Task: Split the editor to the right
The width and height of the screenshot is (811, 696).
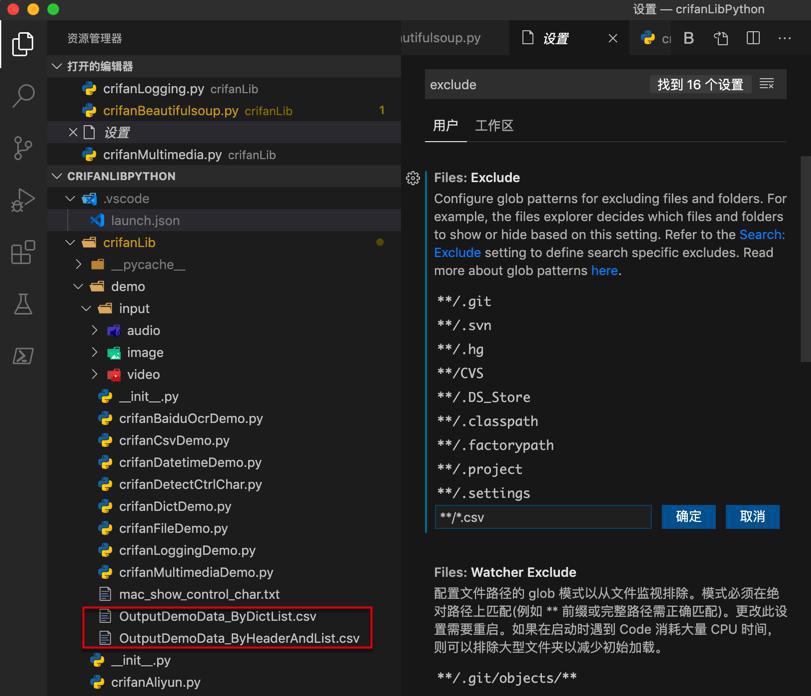Action: [x=753, y=38]
